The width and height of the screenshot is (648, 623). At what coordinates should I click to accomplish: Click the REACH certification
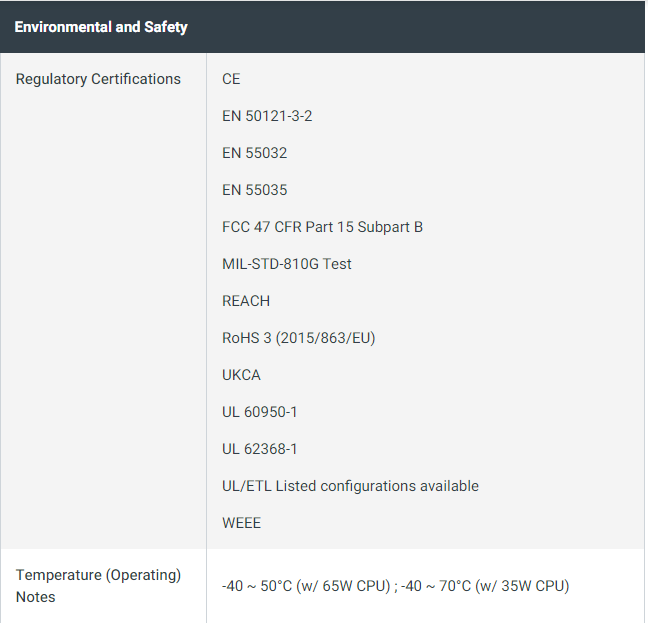click(x=246, y=301)
